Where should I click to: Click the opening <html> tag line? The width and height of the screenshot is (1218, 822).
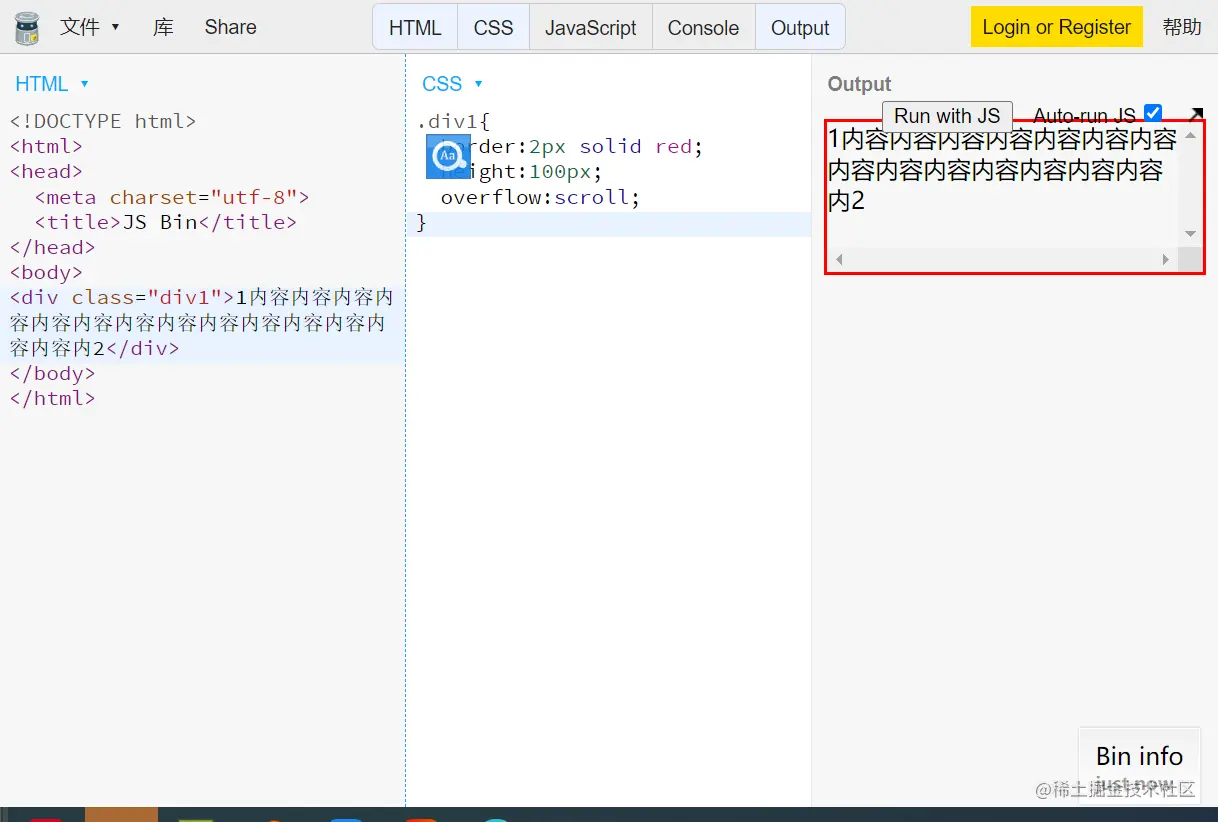(46, 146)
